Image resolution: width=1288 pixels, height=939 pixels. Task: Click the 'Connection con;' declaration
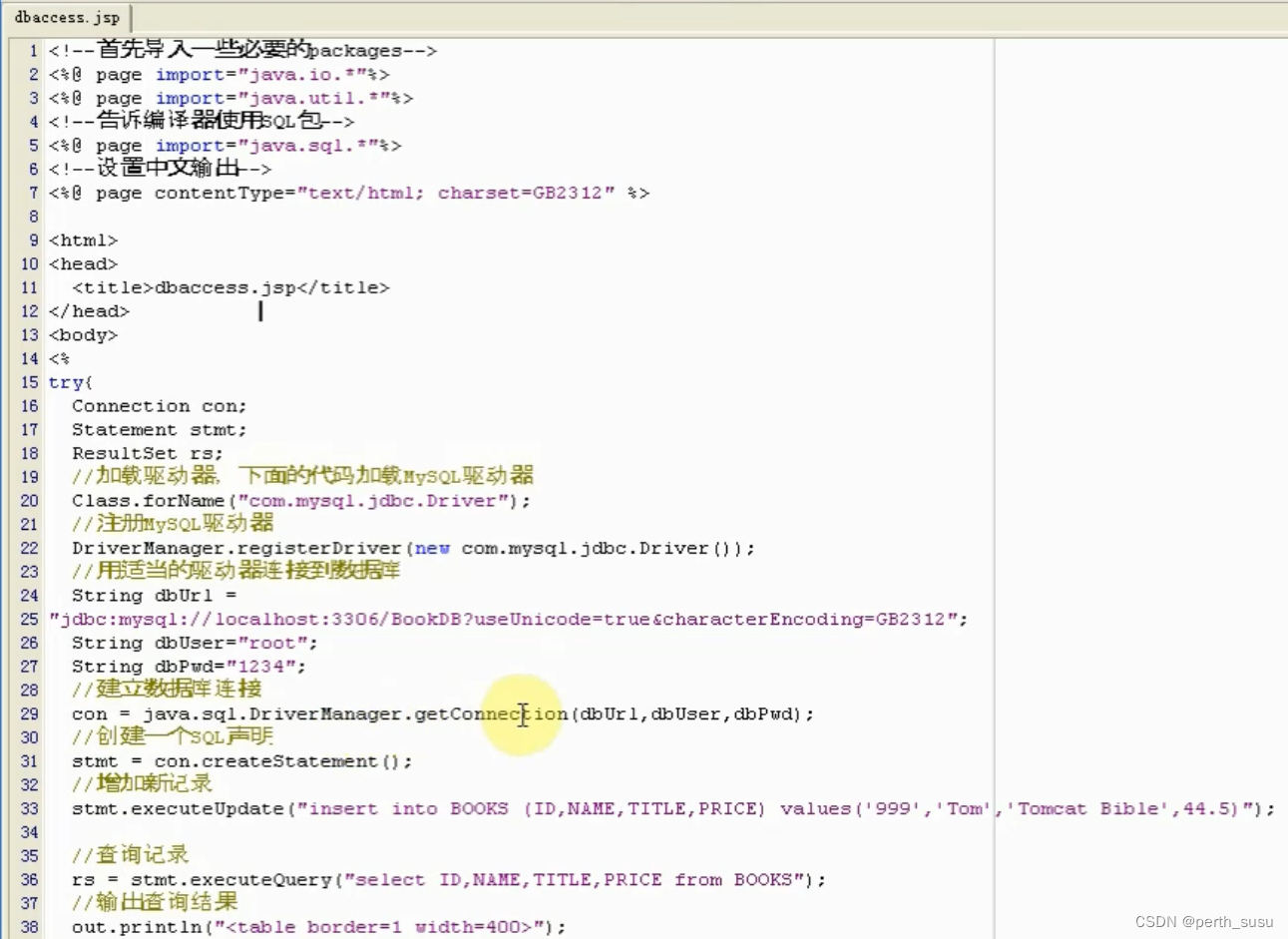pyautogui.click(x=159, y=406)
